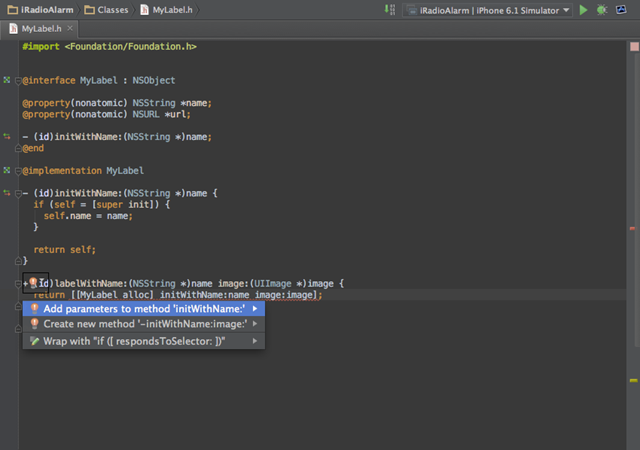The width and height of the screenshot is (640, 450).
Task: Click the error status indicator atop the scrollbar
Action: (x=634, y=47)
